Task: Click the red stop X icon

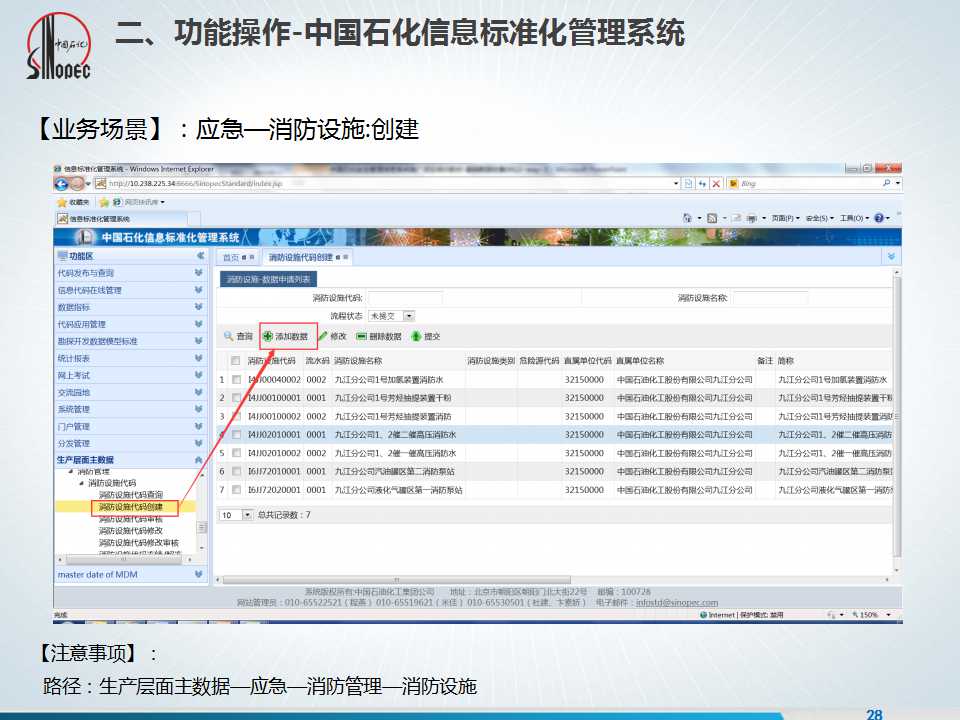Action: point(716,184)
